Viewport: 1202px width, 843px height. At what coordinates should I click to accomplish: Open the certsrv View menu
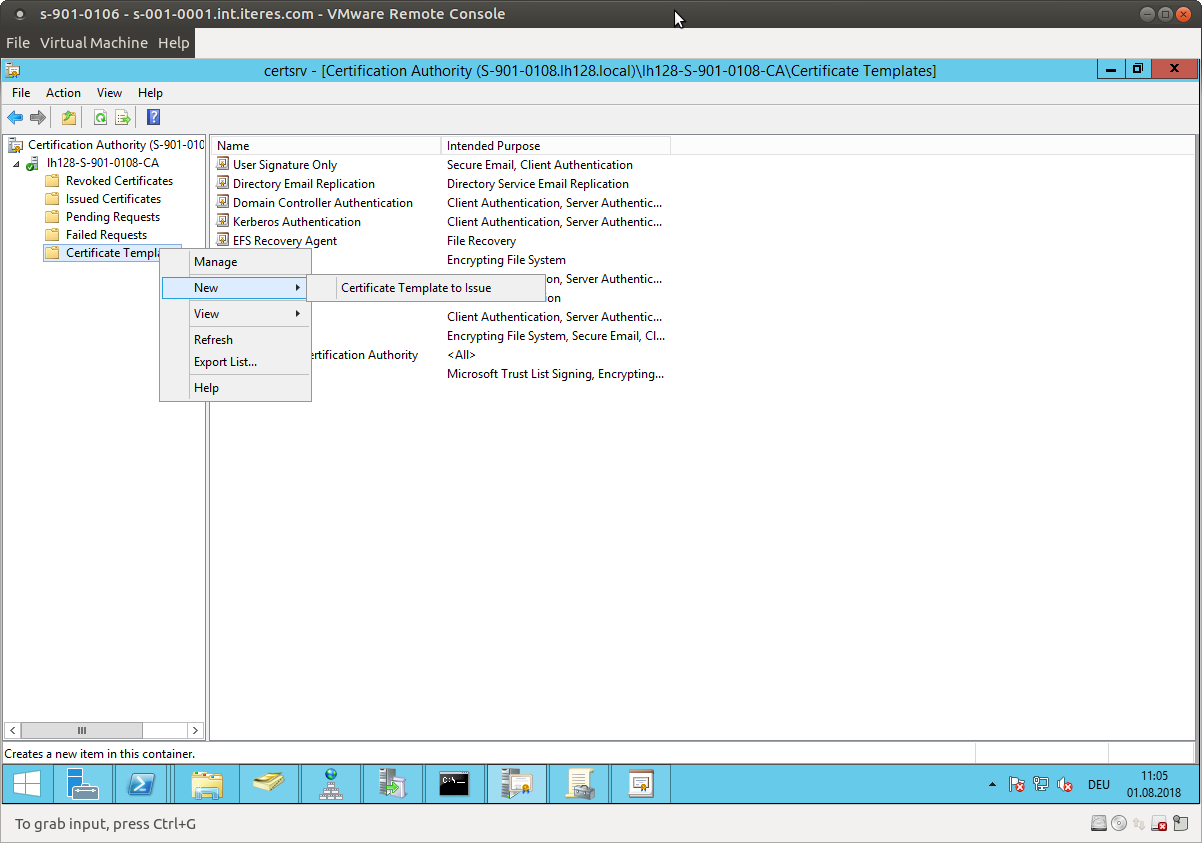109,93
